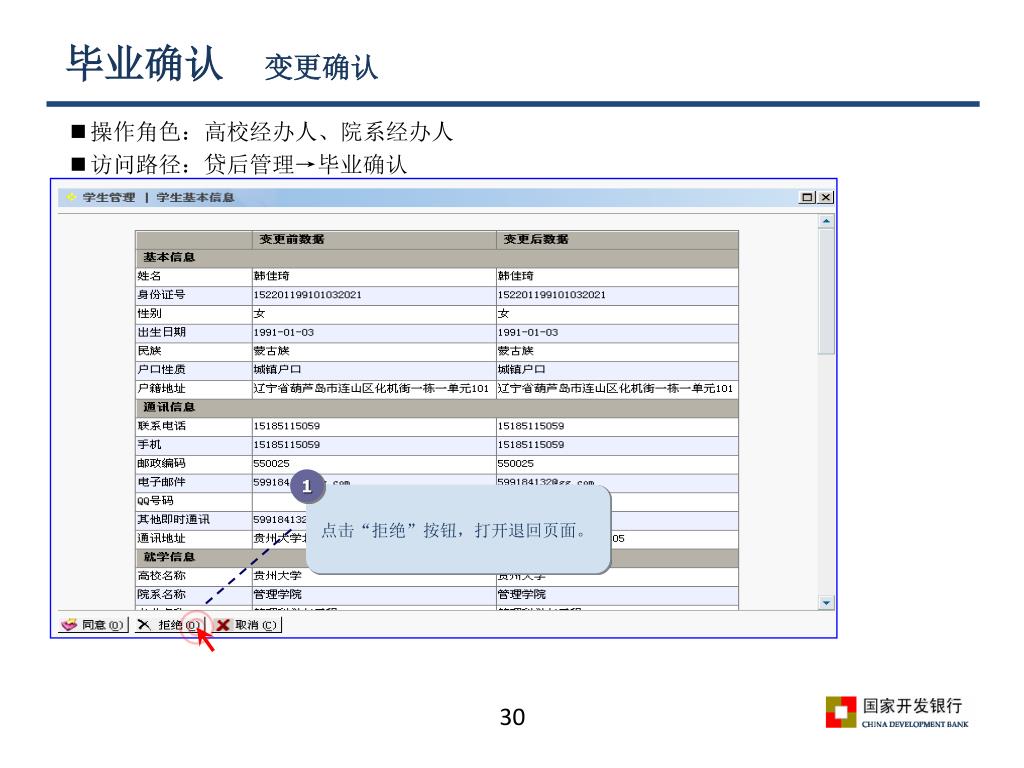
Task: Click the red X icon on 取消
Action: (223, 625)
